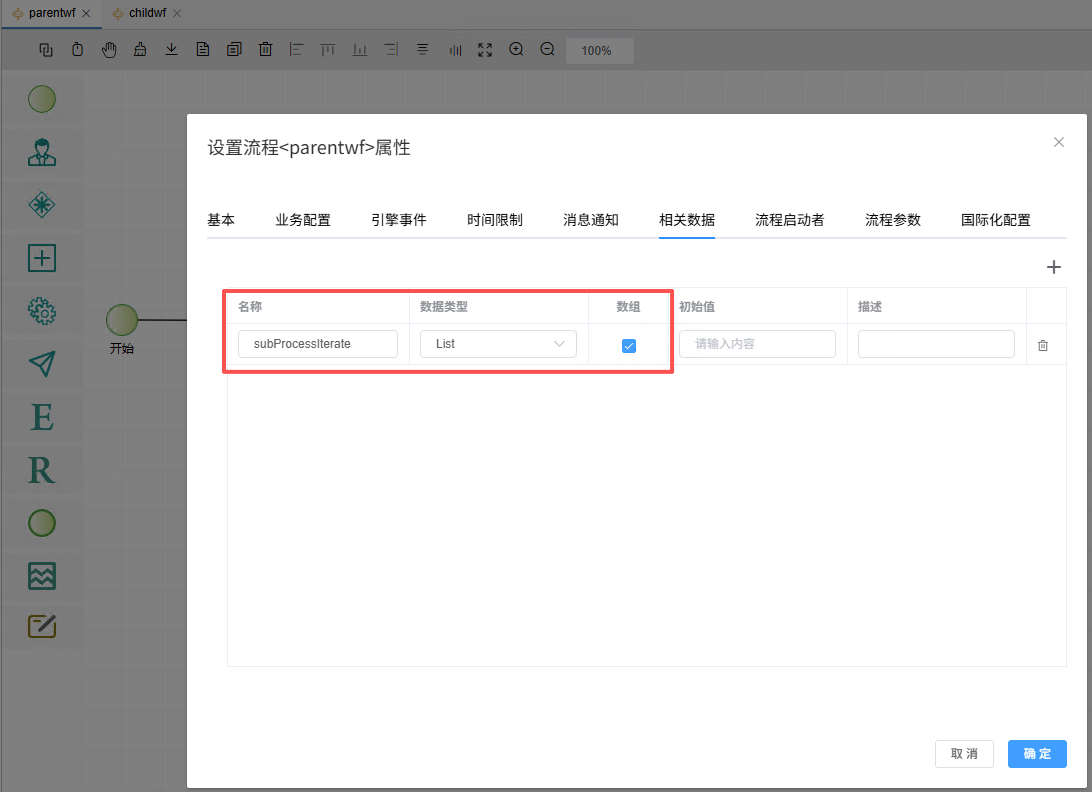Open the 流程参数 tab in the dialog

click(893, 219)
